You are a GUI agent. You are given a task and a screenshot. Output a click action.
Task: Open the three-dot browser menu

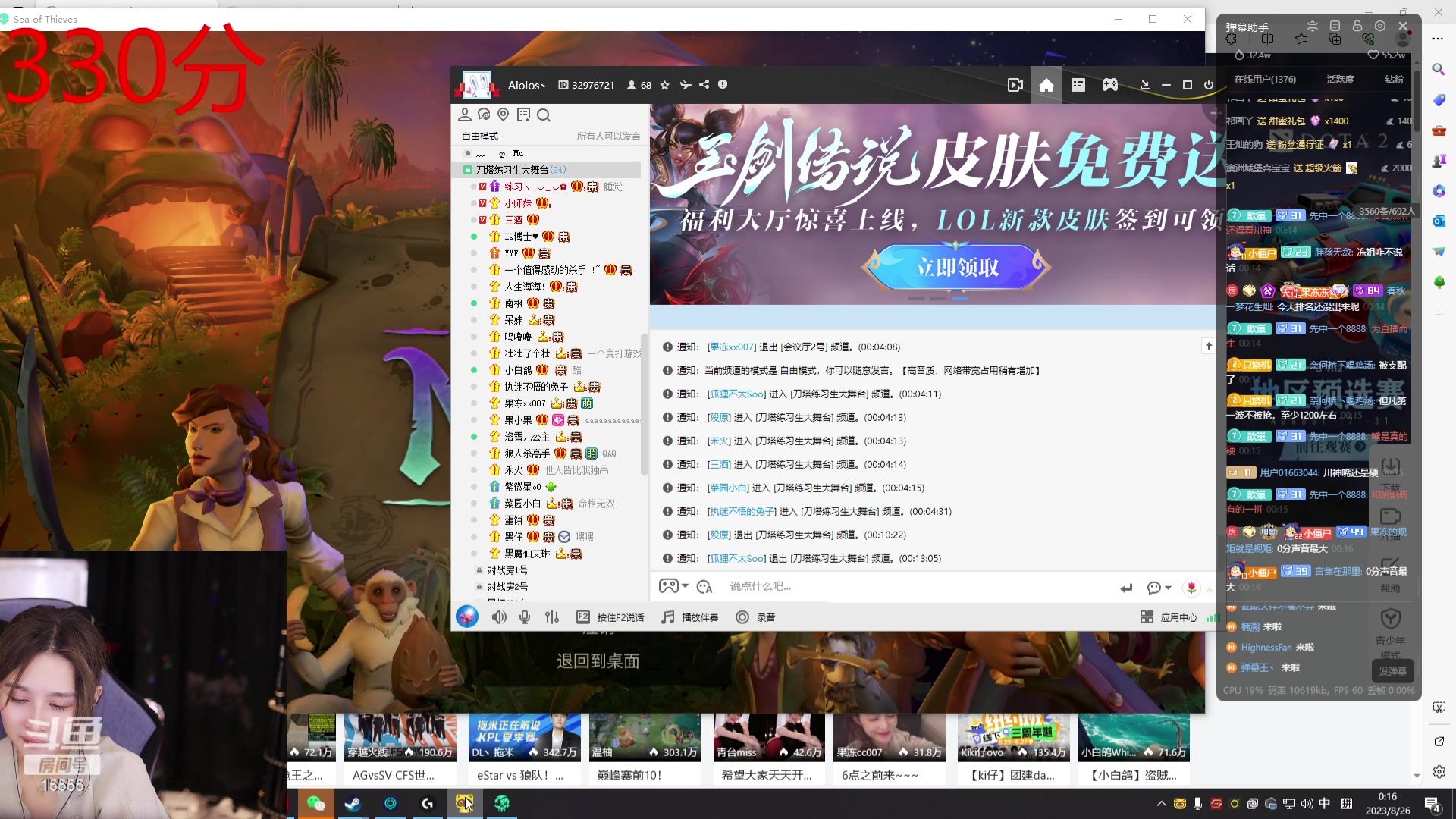1438,39
